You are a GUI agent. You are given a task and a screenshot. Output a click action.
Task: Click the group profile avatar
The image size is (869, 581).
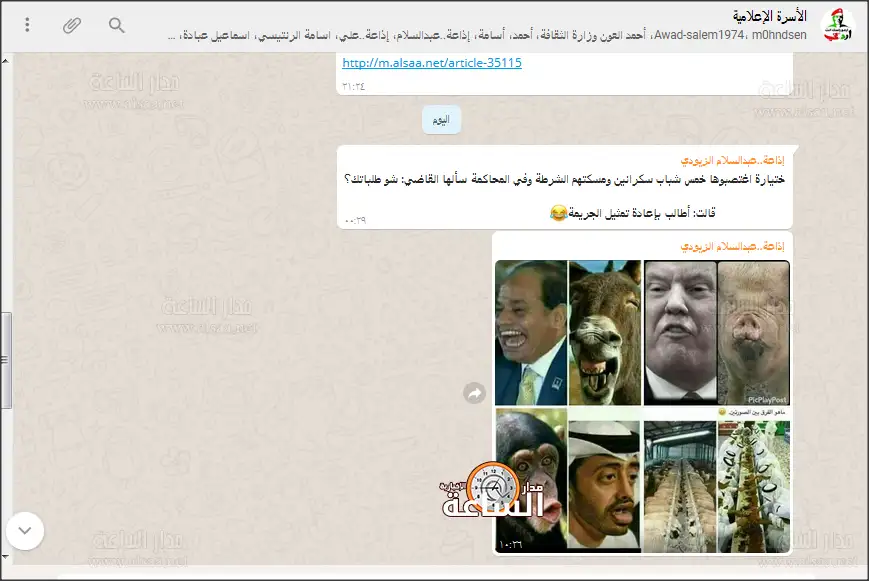837,25
